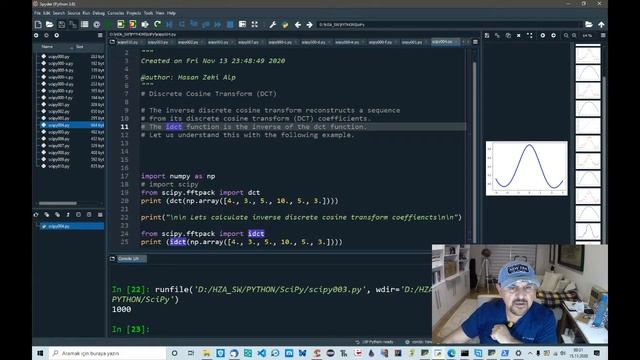Click the Remove plot X icon
This screenshot has height=360, width=640.
point(518,36)
